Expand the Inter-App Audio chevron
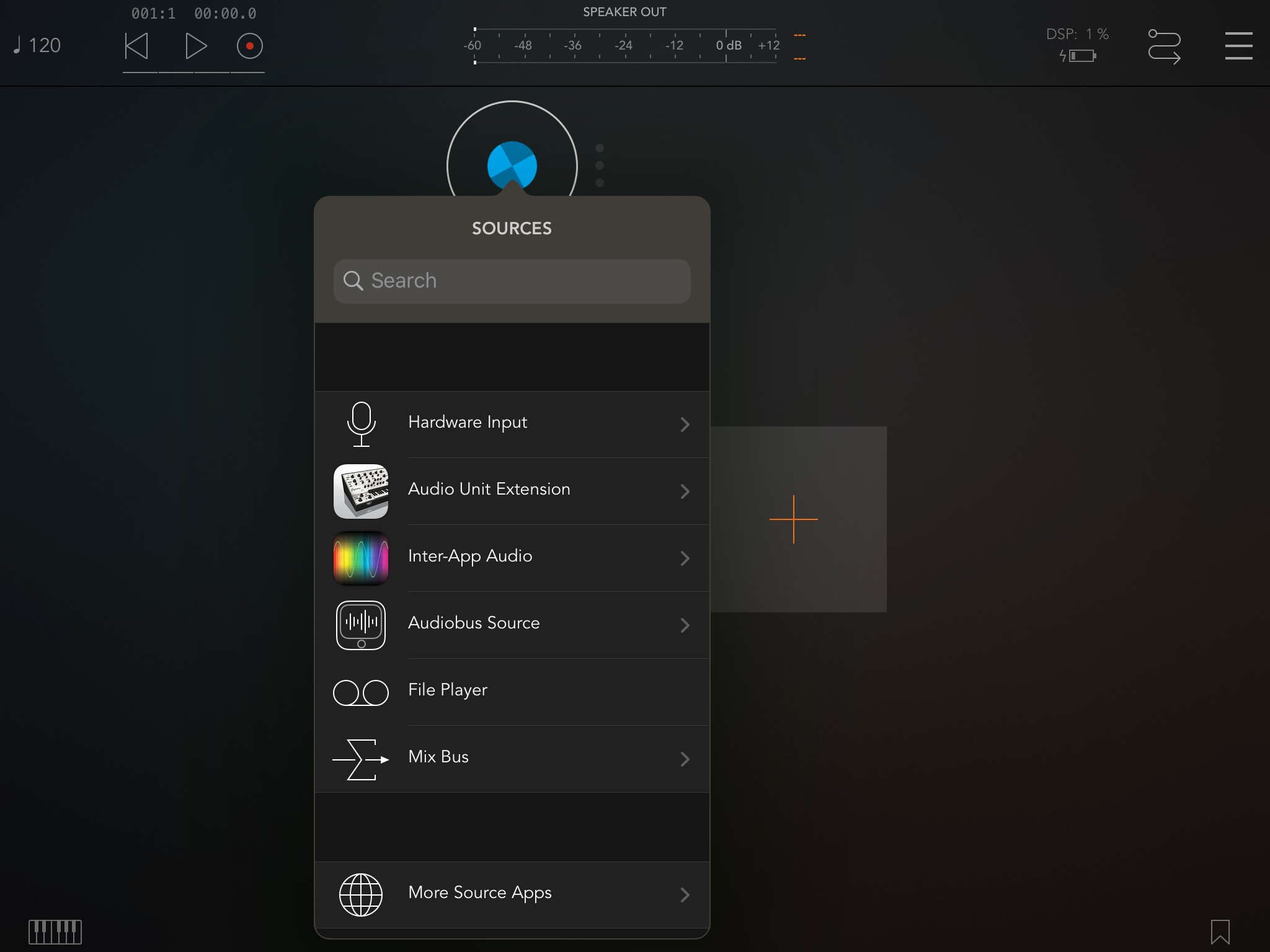The width and height of the screenshot is (1270, 952). pyautogui.click(x=685, y=558)
